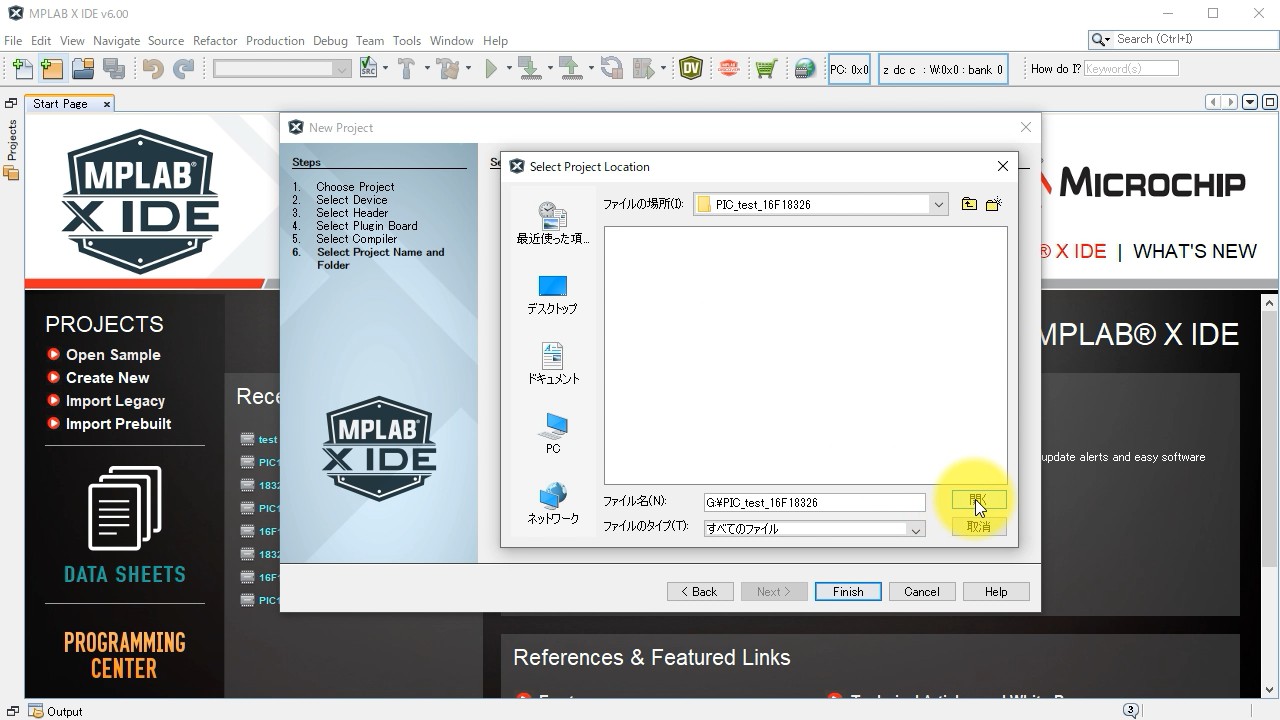The height and width of the screenshot is (720, 1280).
Task: Open the Data Sheets documents icon
Action: [x=124, y=508]
